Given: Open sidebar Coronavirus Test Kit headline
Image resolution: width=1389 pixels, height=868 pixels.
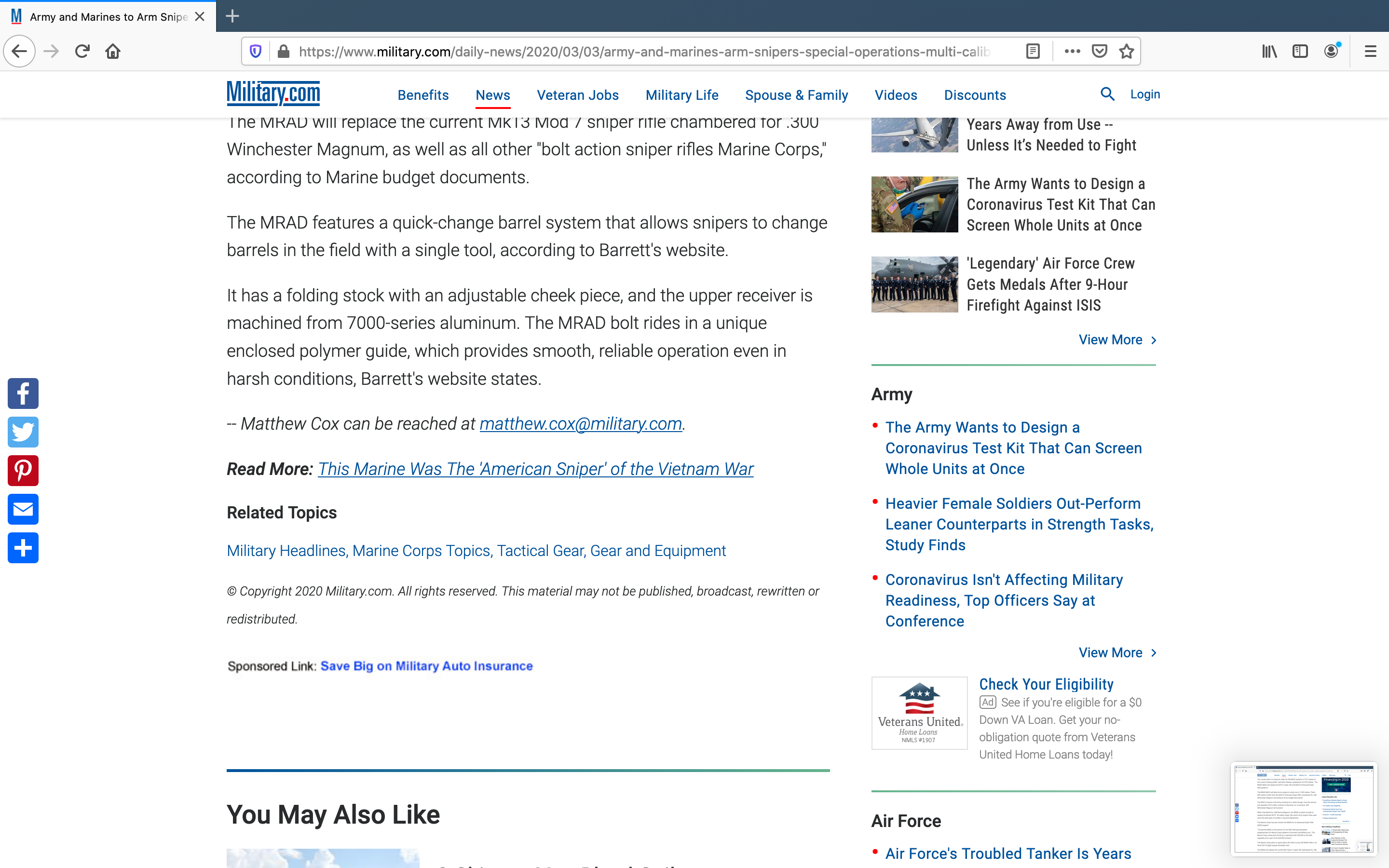Looking at the screenshot, I should point(1061,204).
